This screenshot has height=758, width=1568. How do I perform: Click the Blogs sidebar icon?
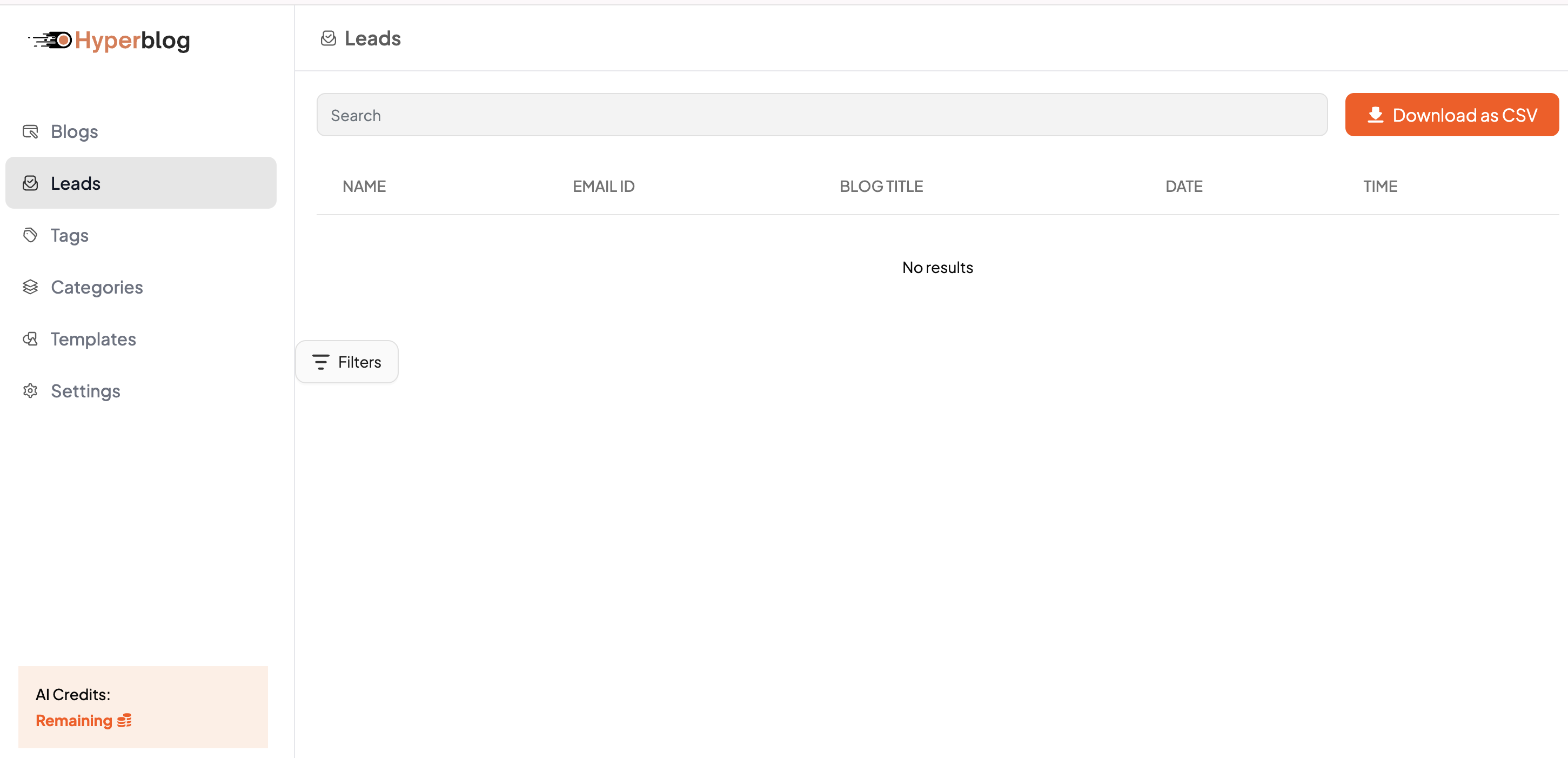[30, 131]
